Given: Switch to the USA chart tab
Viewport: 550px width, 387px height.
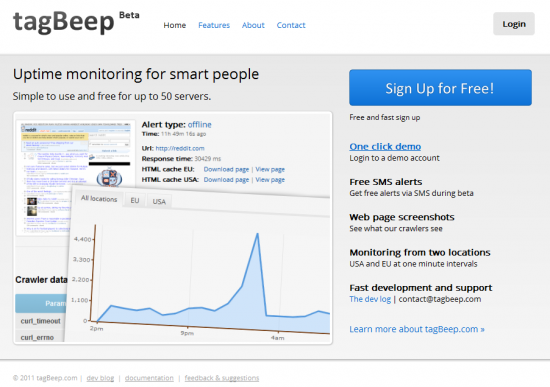Looking at the screenshot, I should point(159,201).
